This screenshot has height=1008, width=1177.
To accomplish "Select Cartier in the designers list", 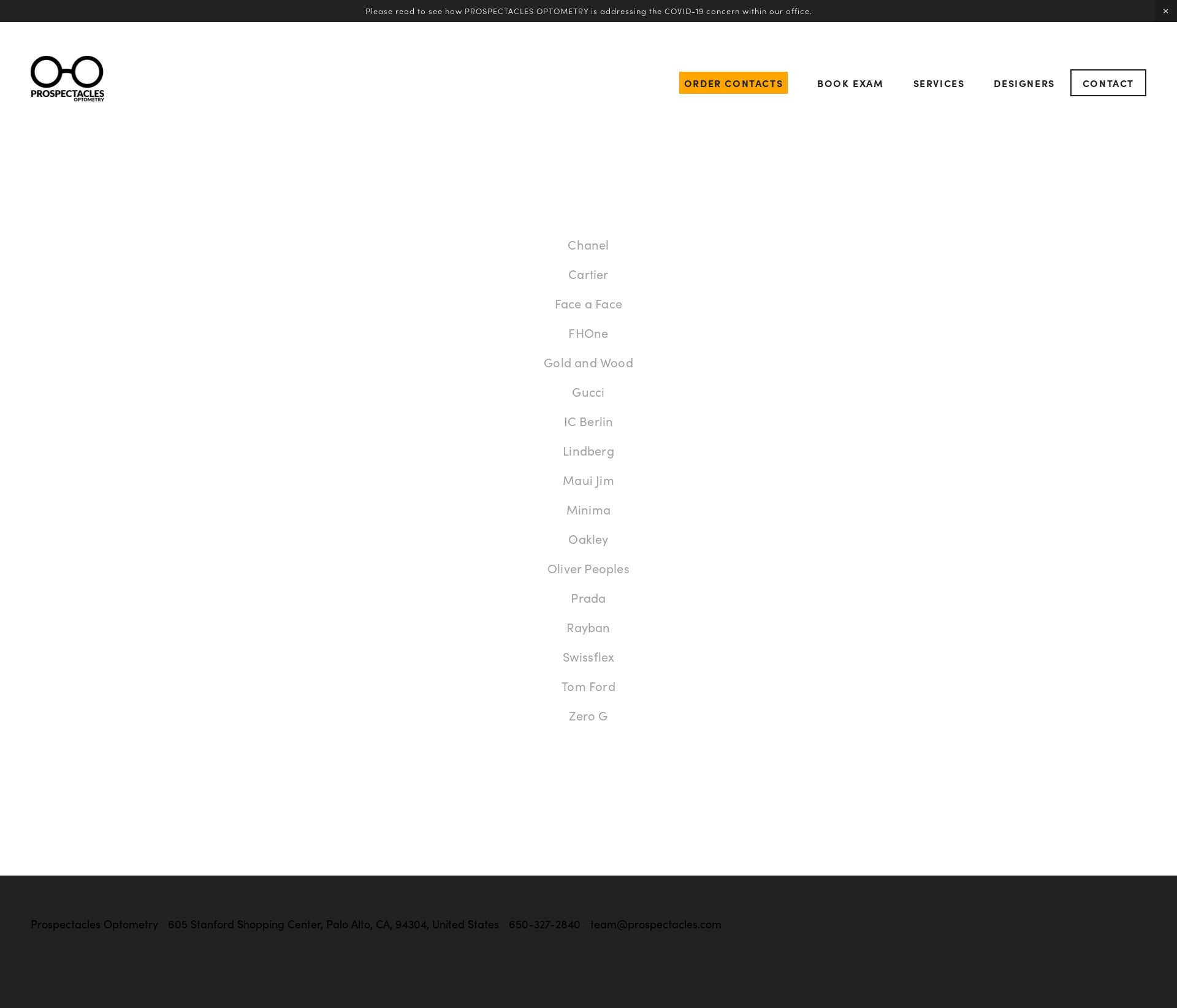I will (588, 275).
